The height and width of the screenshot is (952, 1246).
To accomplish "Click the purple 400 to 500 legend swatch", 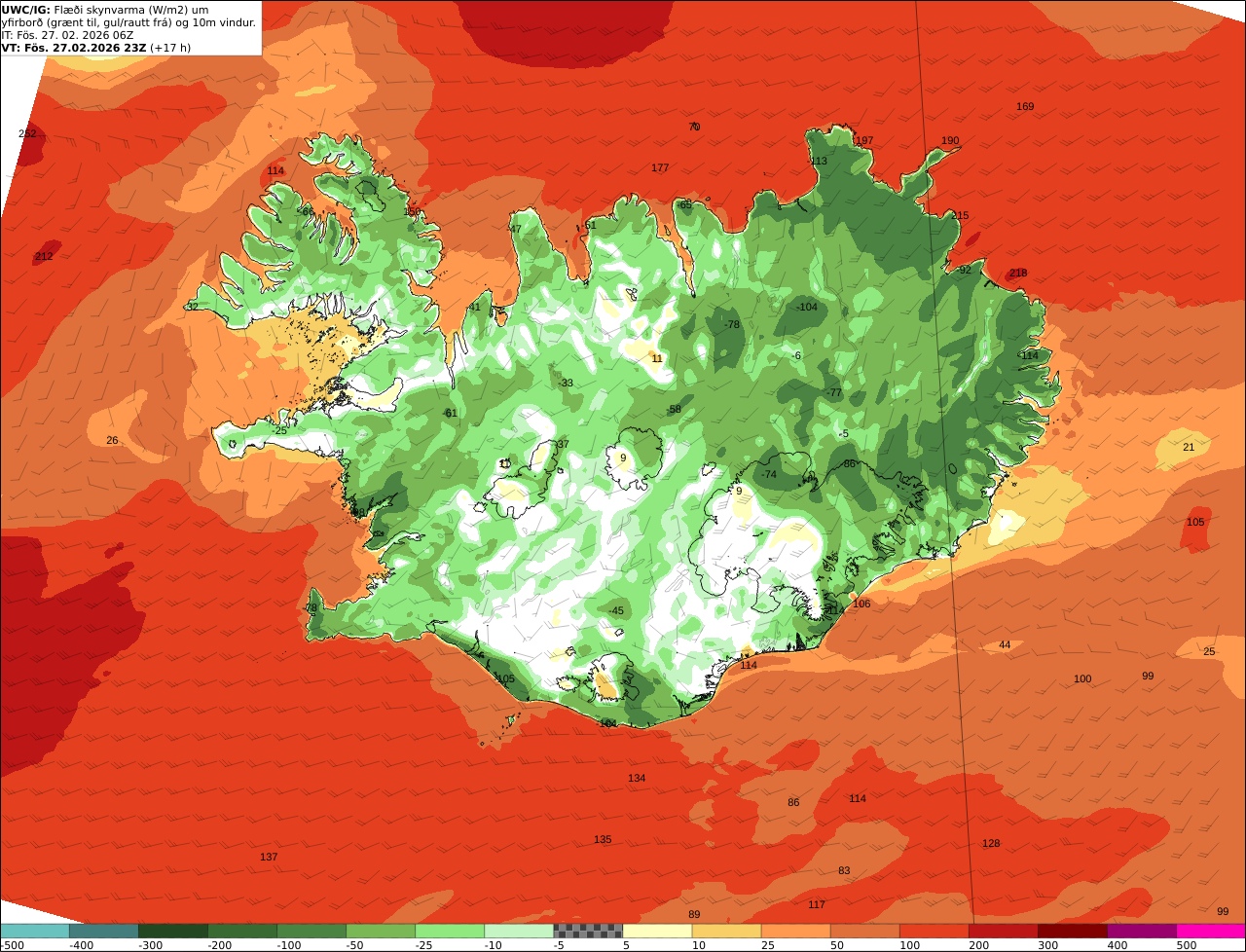I will point(1141,931).
